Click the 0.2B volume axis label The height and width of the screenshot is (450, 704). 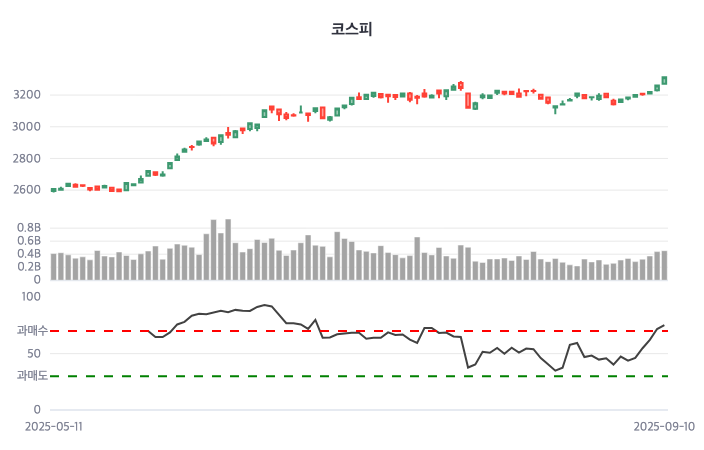click(29, 267)
